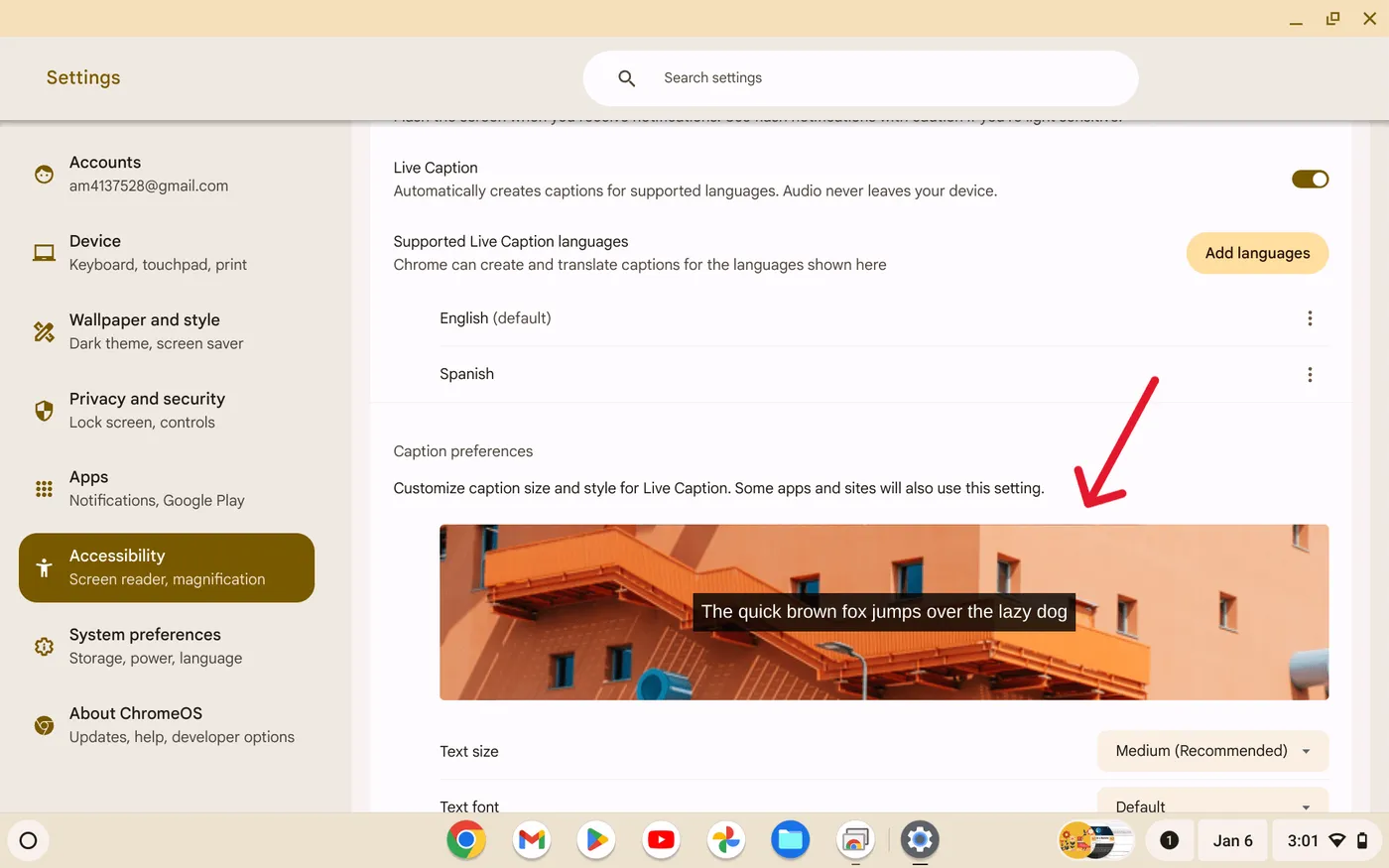Viewport: 1389px width, 868px height.
Task: Turn off the Live Caption toggle
Action: point(1310,179)
